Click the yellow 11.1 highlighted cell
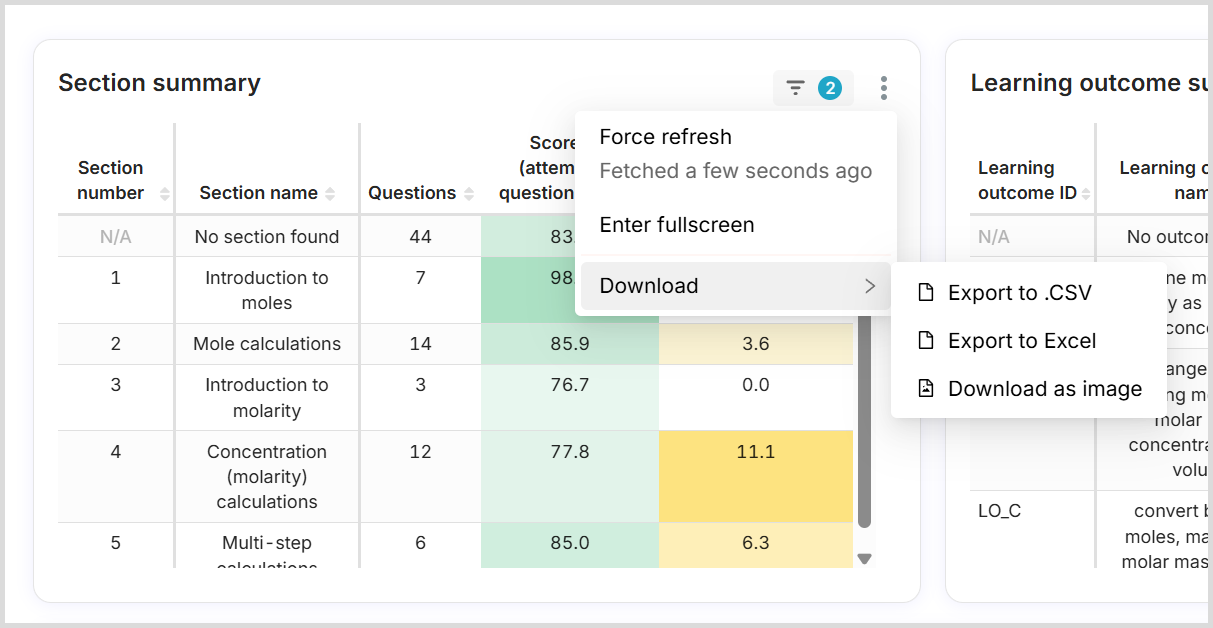 755,452
